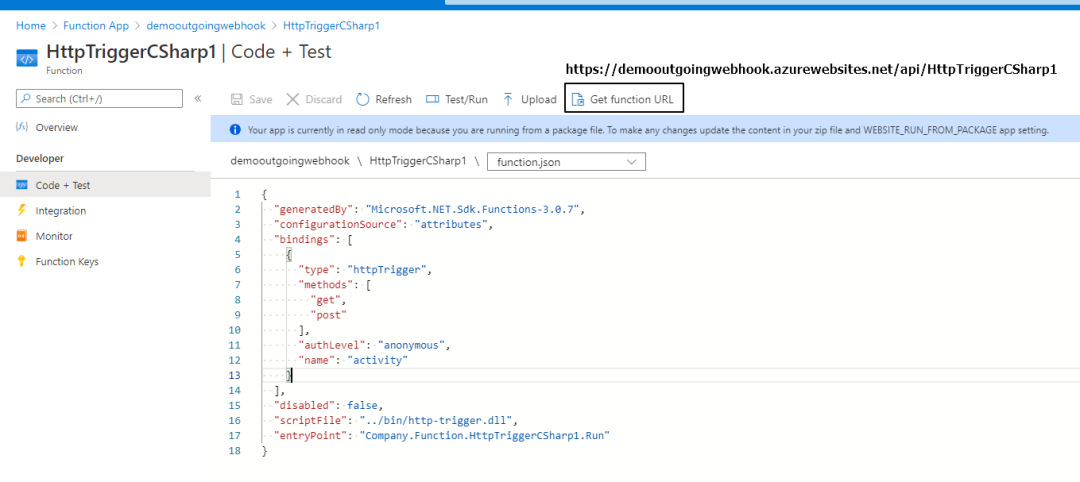Click line number 13 in the gutter

tap(234, 375)
